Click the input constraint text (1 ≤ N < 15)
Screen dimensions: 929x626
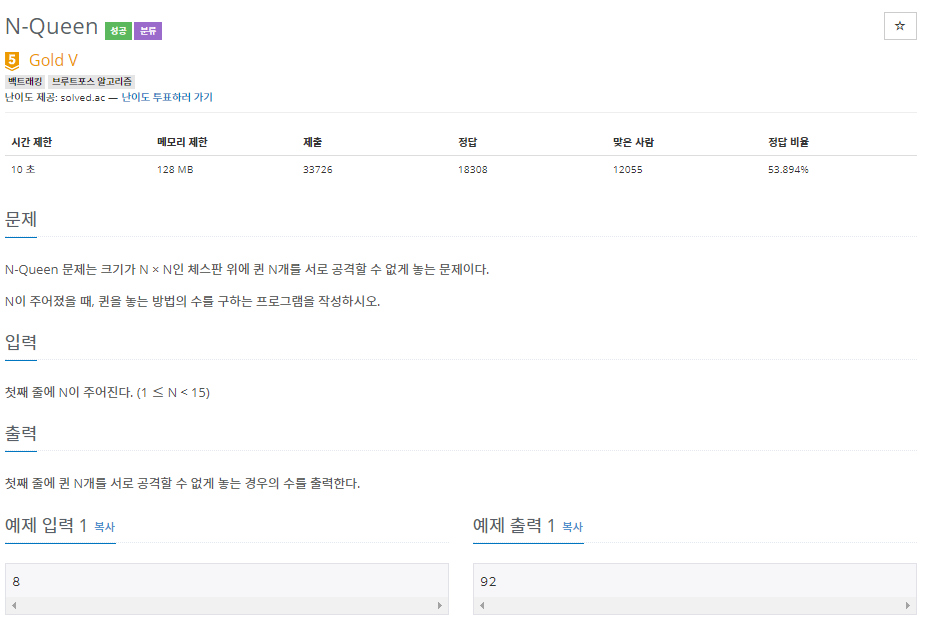click(173, 392)
